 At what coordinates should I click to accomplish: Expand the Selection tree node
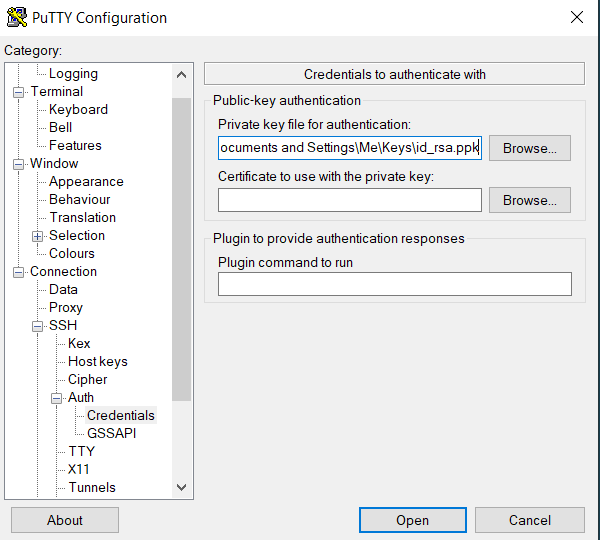(37, 236)
